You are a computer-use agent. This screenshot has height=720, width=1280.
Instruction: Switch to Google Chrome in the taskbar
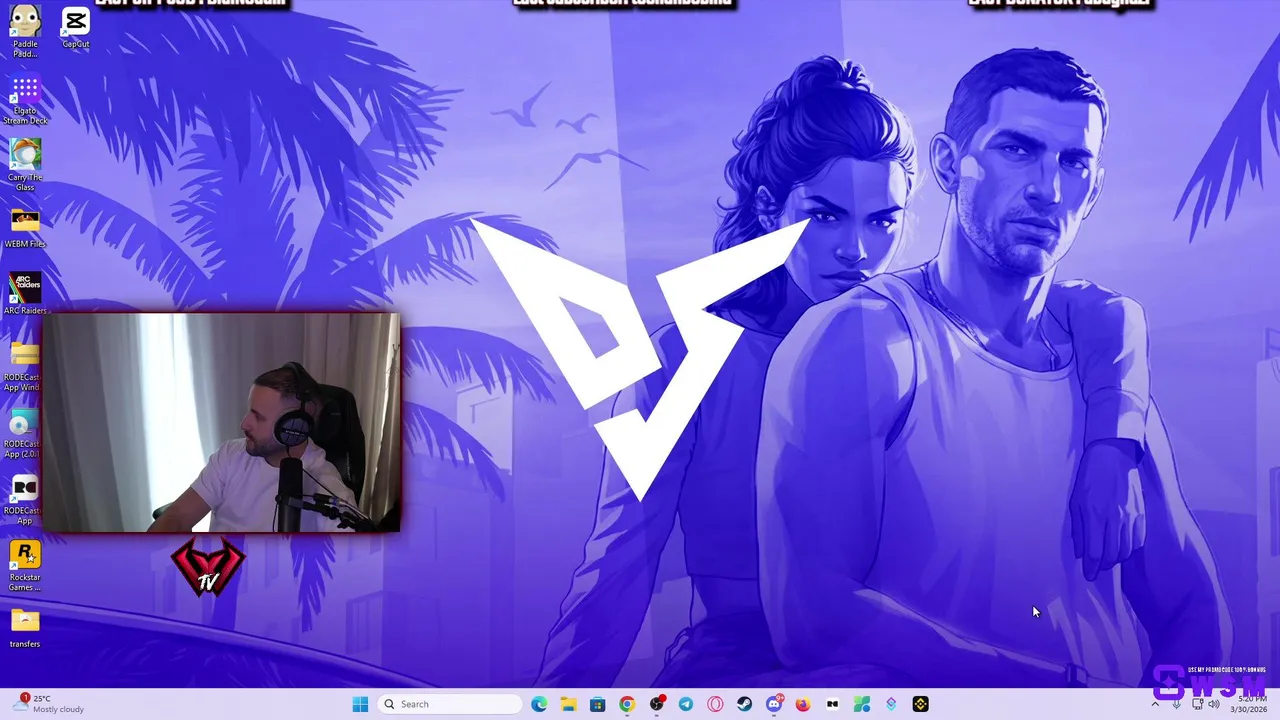click(627, 704)
